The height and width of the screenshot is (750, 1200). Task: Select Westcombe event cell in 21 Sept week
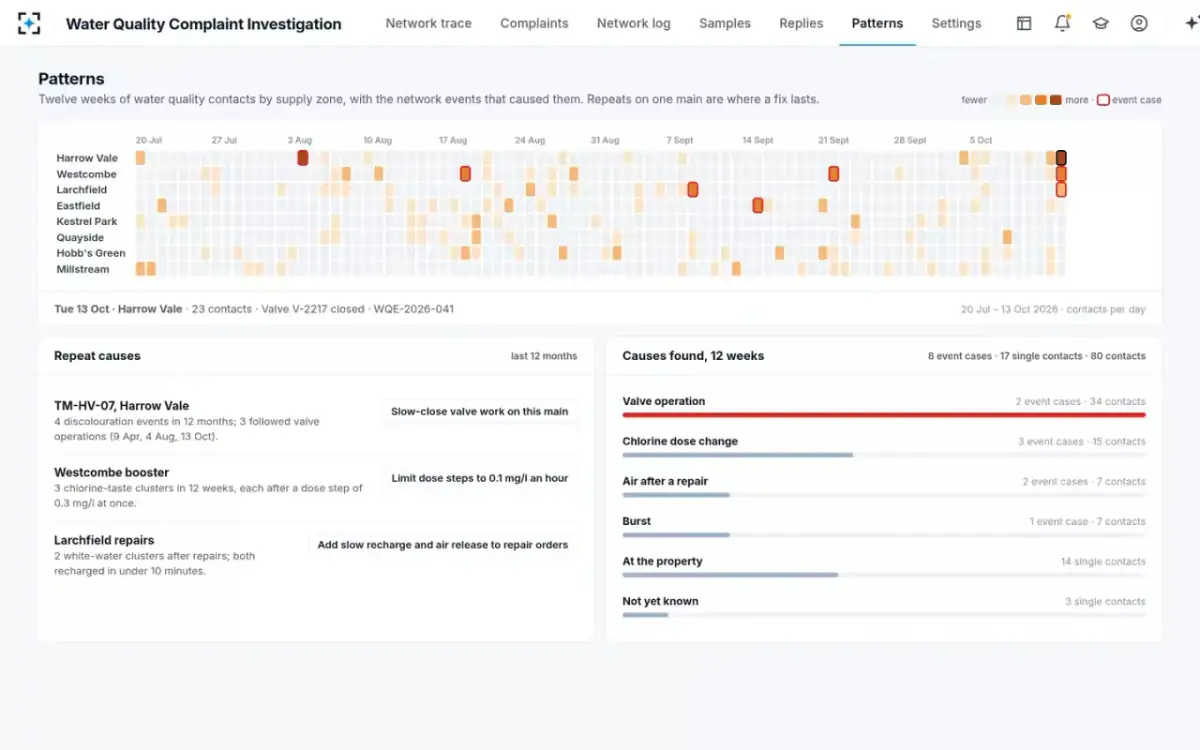point(833,174)
